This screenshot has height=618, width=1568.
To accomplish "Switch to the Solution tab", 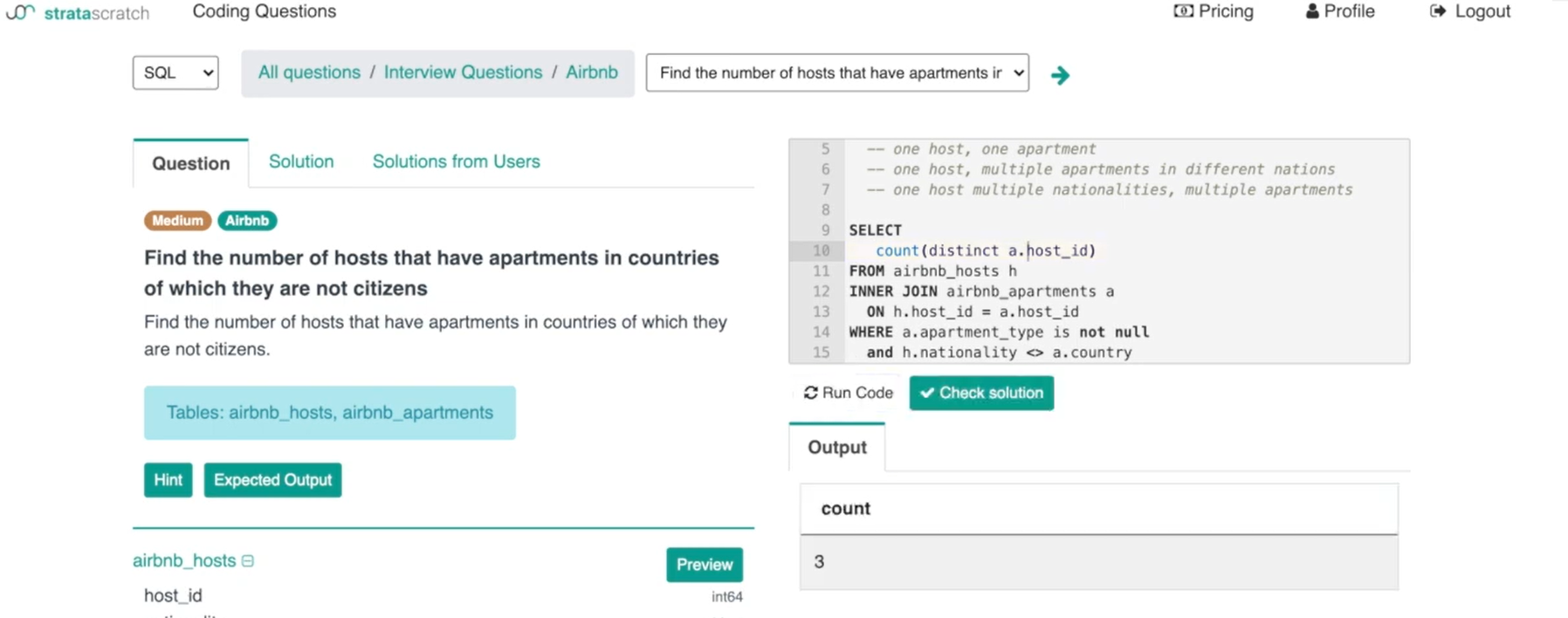I will [x=301, y=161].
